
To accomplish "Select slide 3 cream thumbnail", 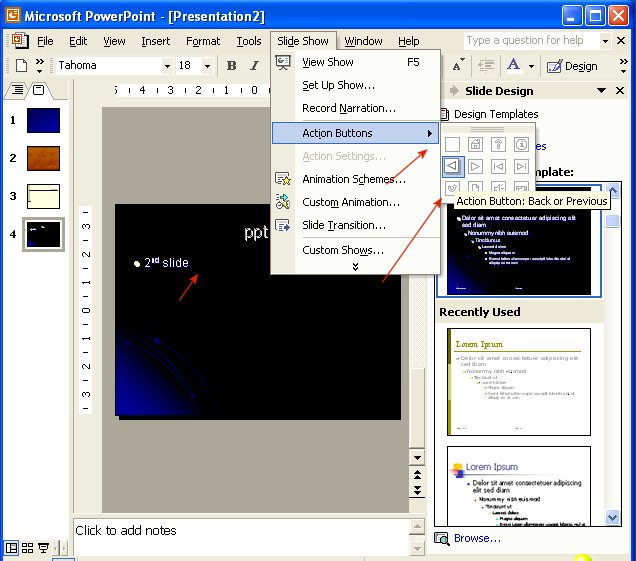I will point(43,196).
